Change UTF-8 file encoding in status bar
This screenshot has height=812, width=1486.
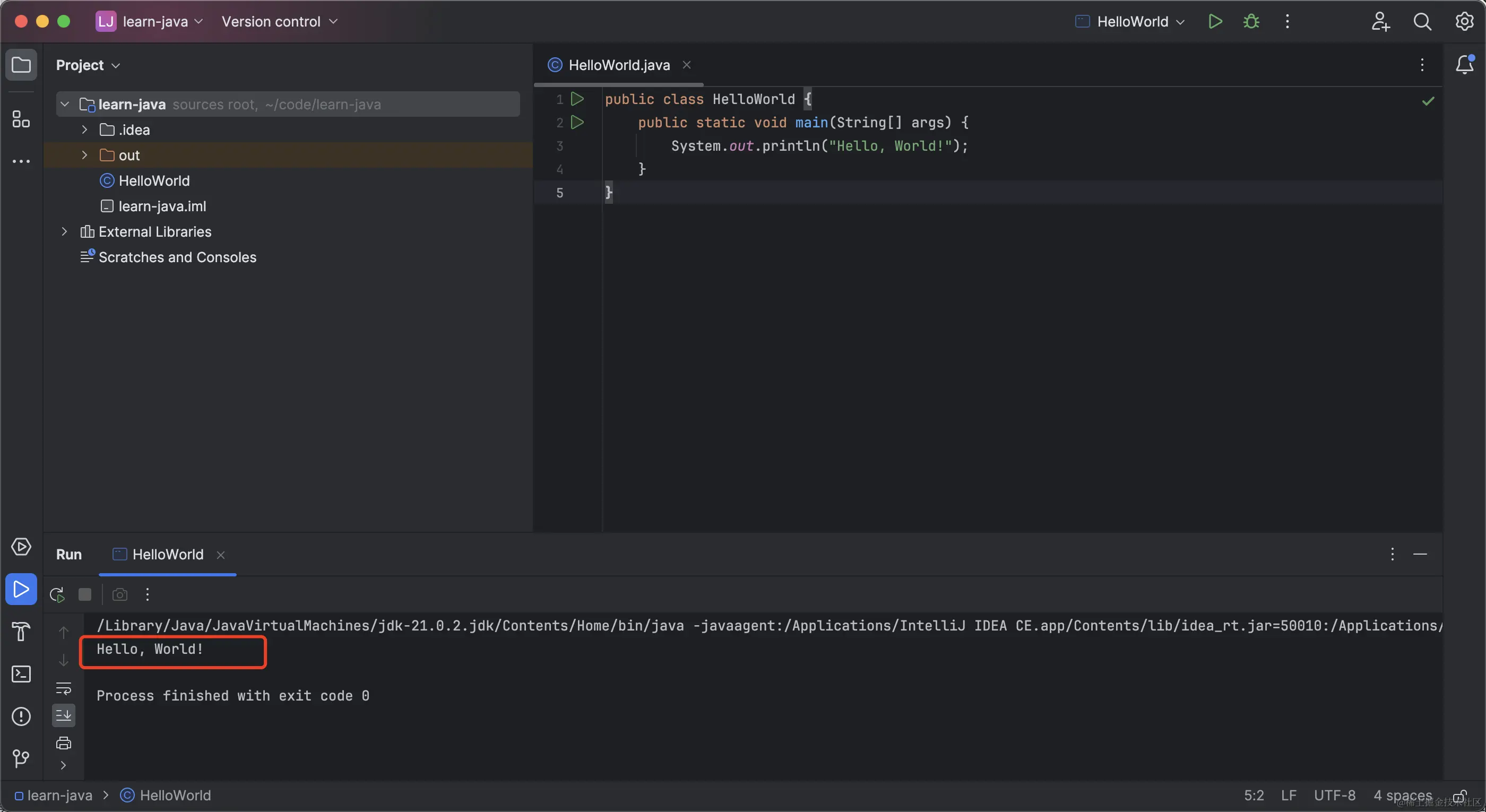point(1334,796)
